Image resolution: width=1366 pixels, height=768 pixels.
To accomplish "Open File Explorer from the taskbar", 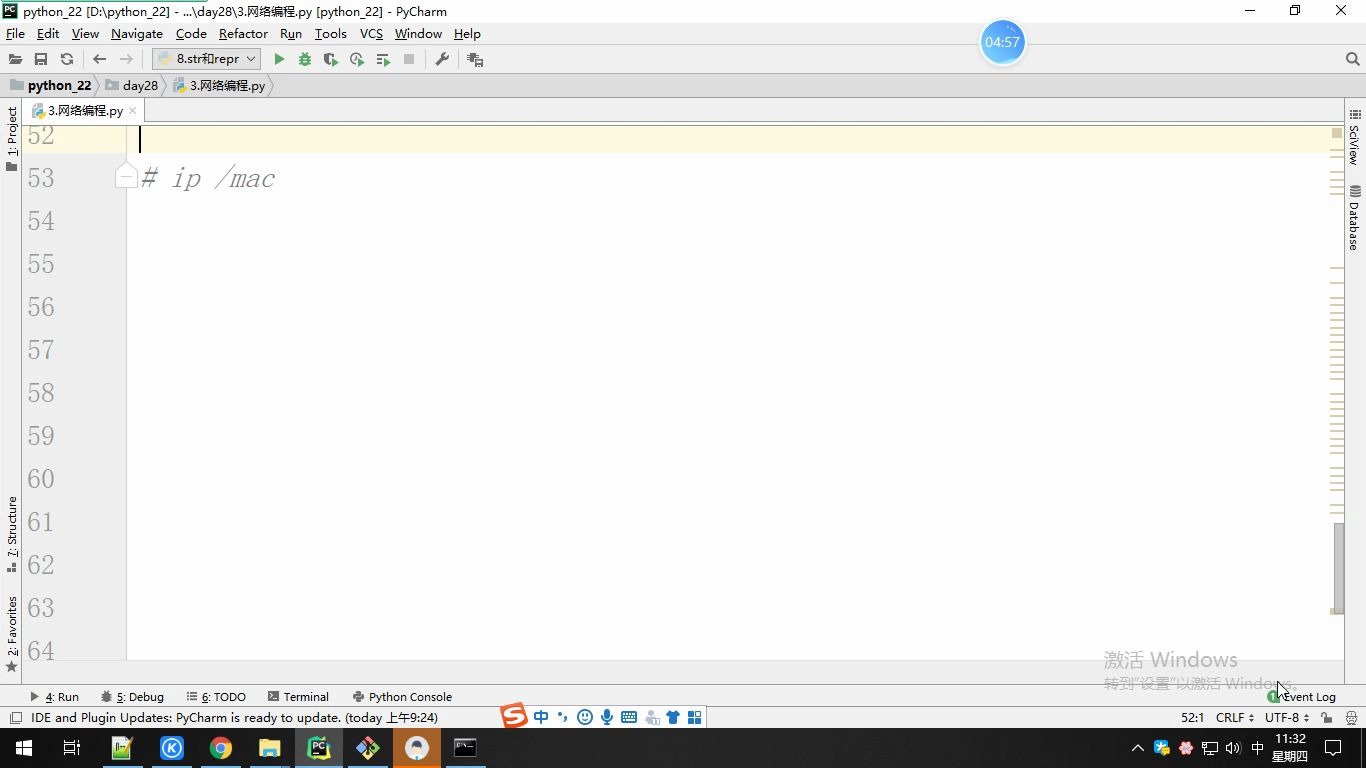I will [x=270, y=748].
